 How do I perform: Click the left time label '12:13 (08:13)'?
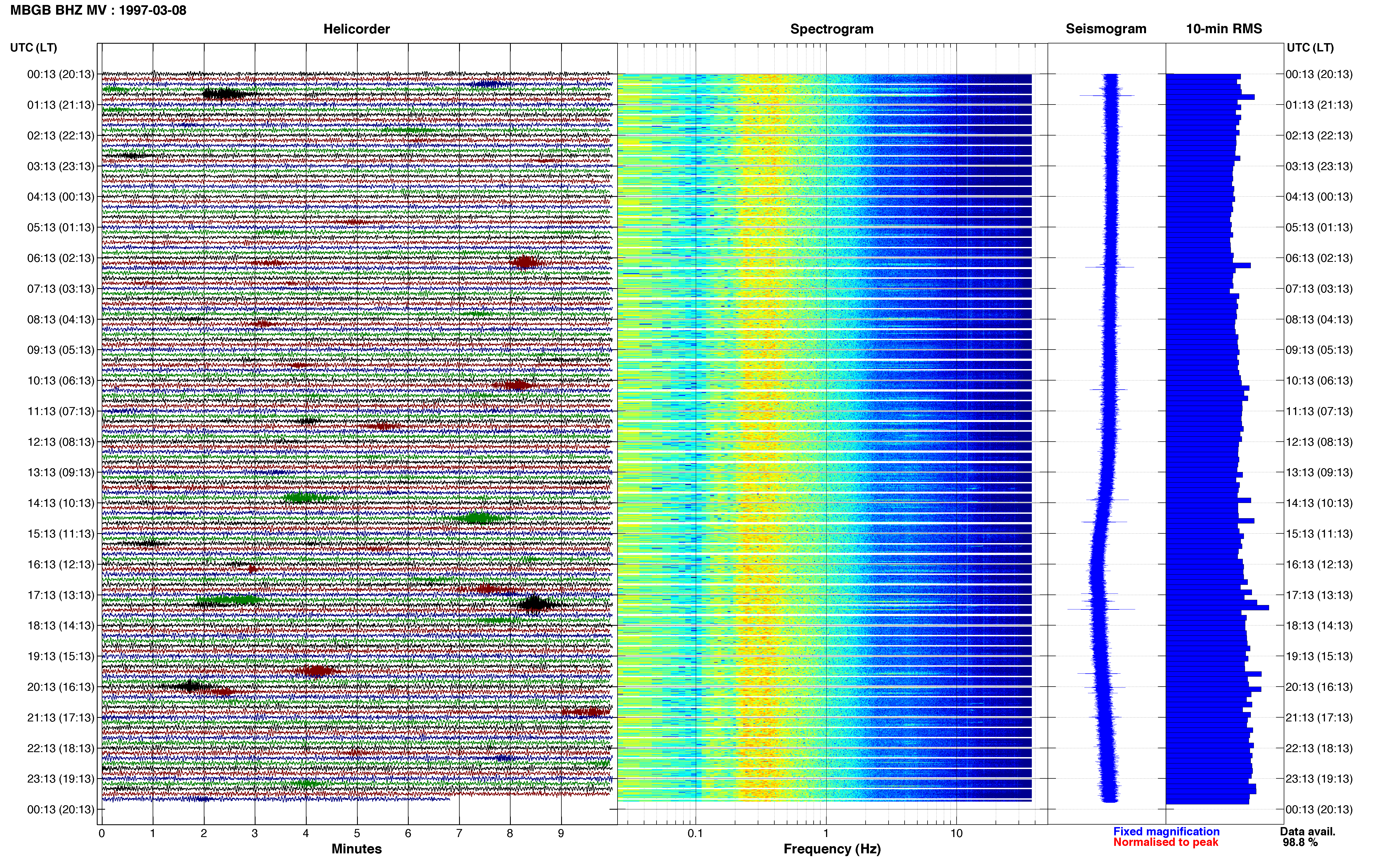click(x=61, y=442)
